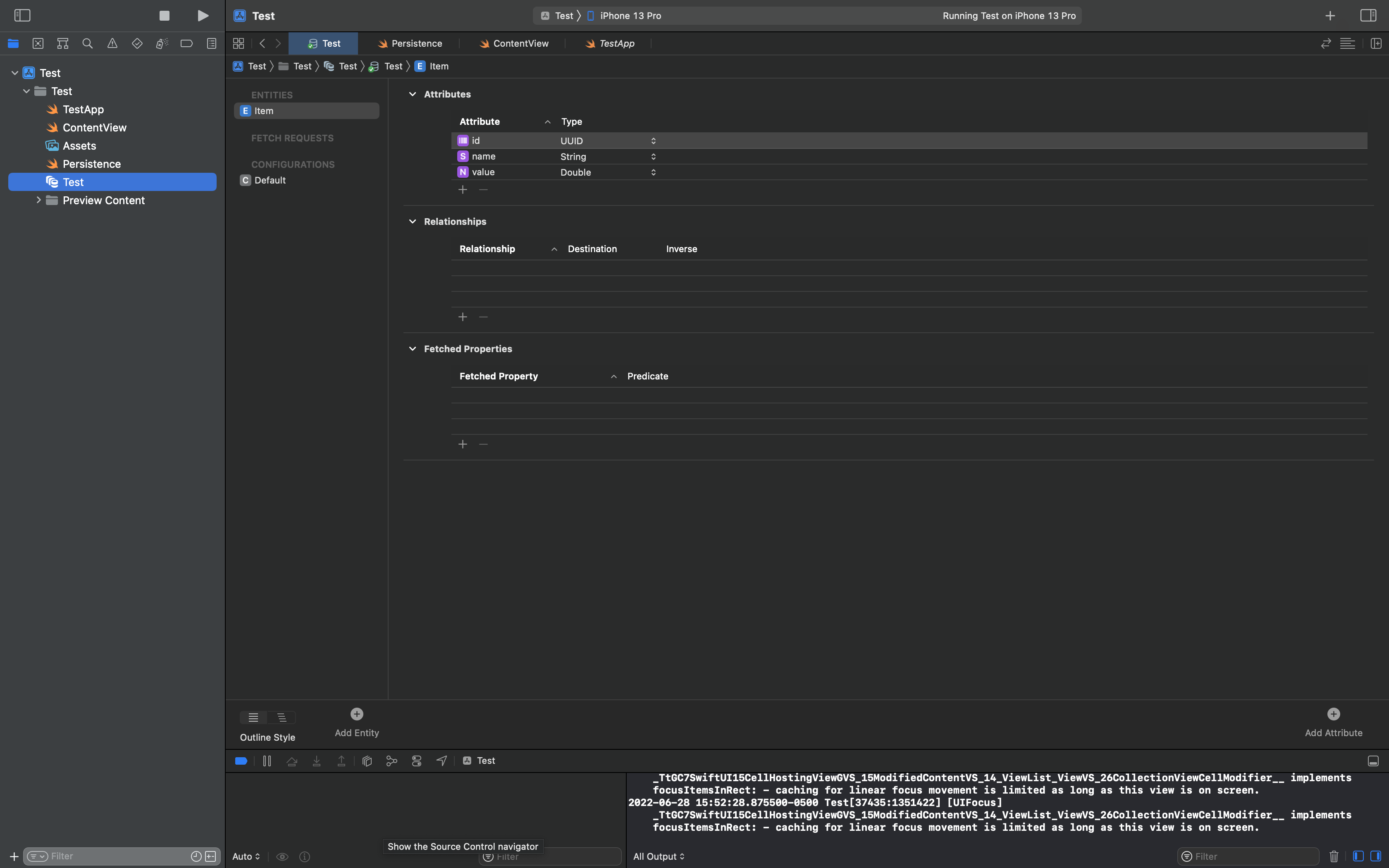Clear console with trash icon
Viewport: 1389px width, 868px height.
pyautogui.click(x=1333, y=856)
